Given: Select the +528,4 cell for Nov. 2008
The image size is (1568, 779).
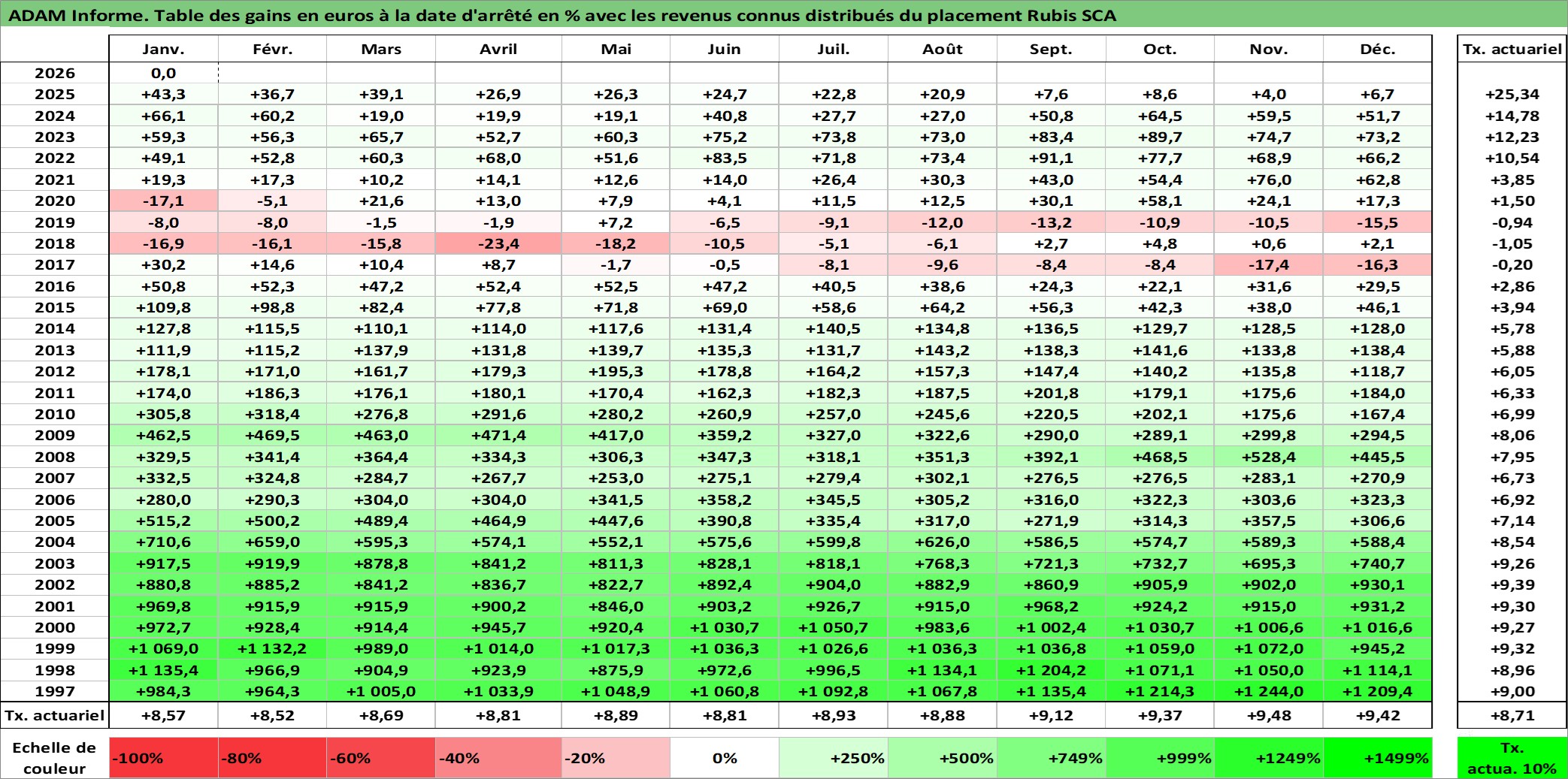Looking at the screenshot, I should tap(1269, 457).
